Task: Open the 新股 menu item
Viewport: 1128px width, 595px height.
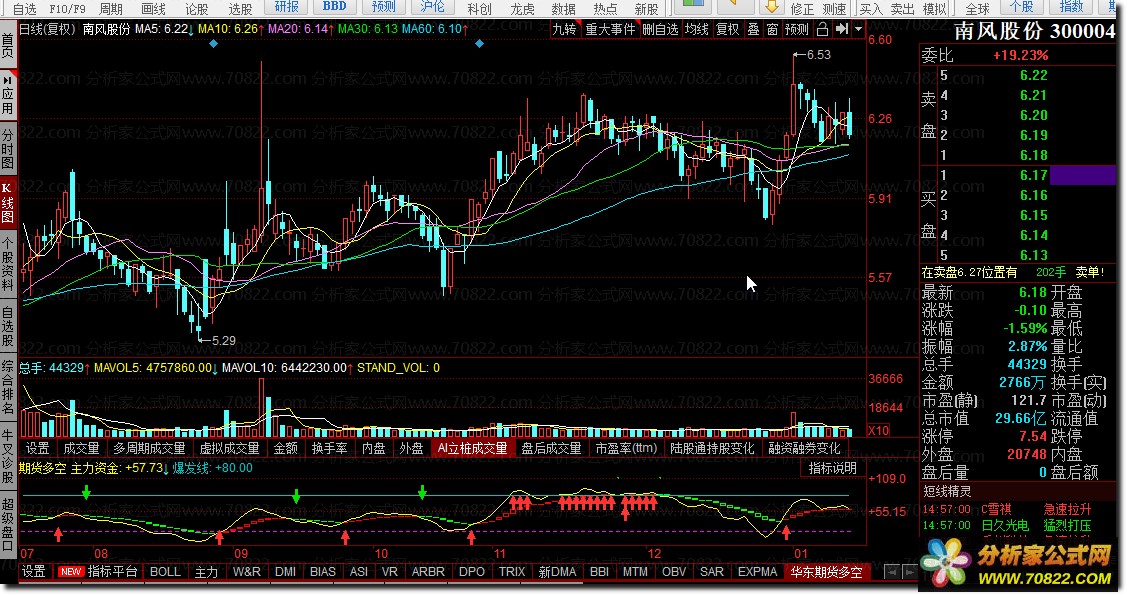Action: pos(647,9)
